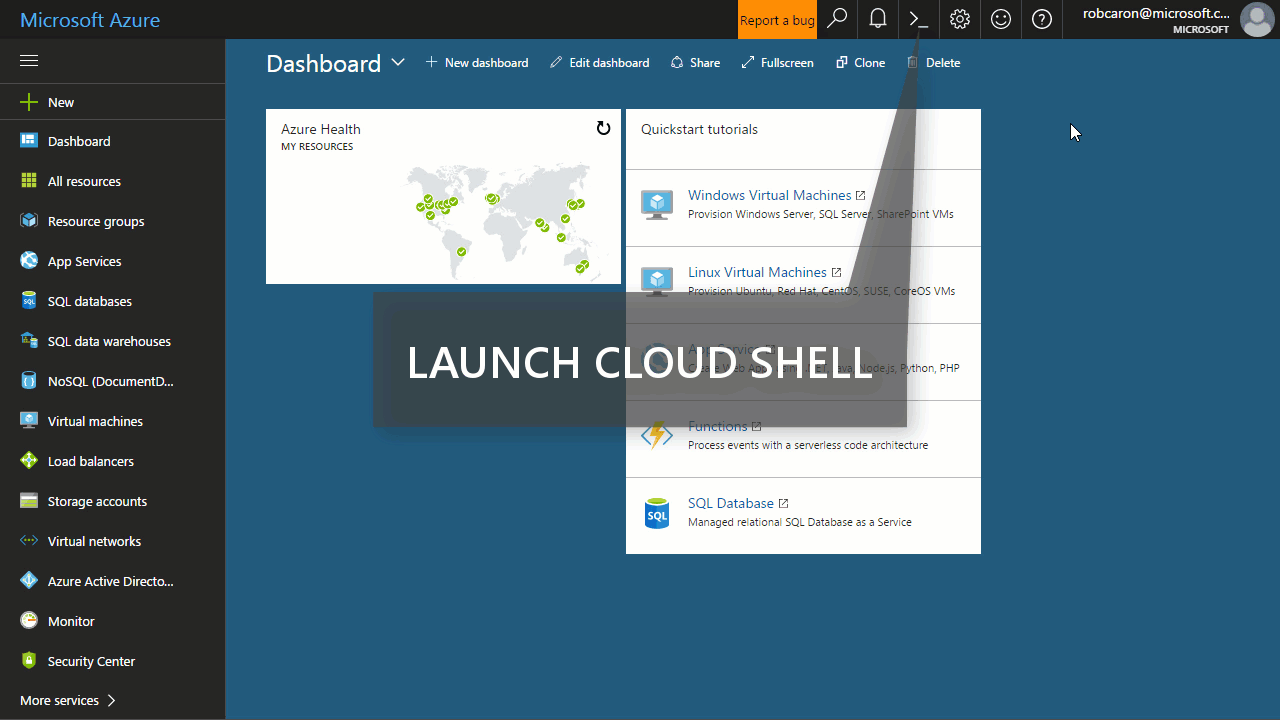Click the Azure Health tile title

tap(321, 129)
